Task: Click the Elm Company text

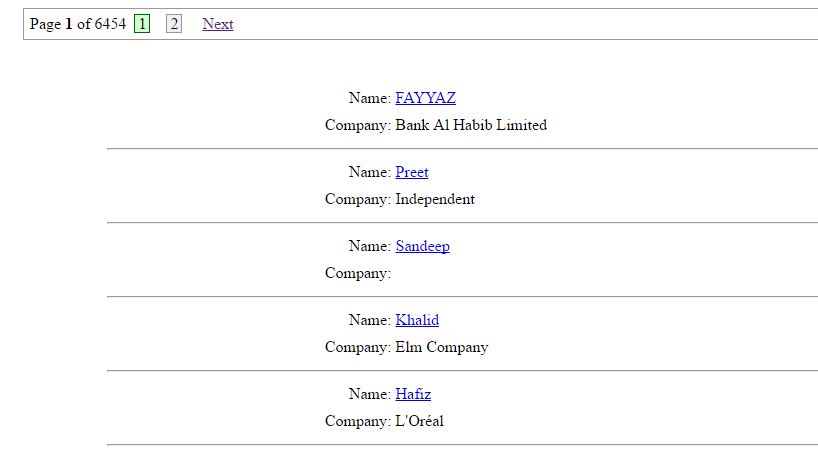Action: click(441, 347)
